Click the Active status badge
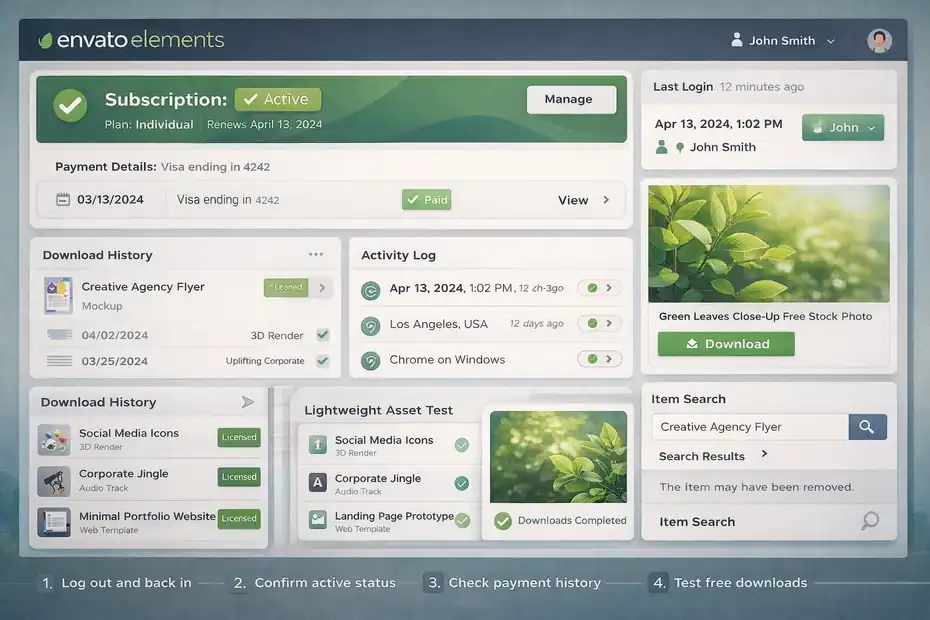 278,99
